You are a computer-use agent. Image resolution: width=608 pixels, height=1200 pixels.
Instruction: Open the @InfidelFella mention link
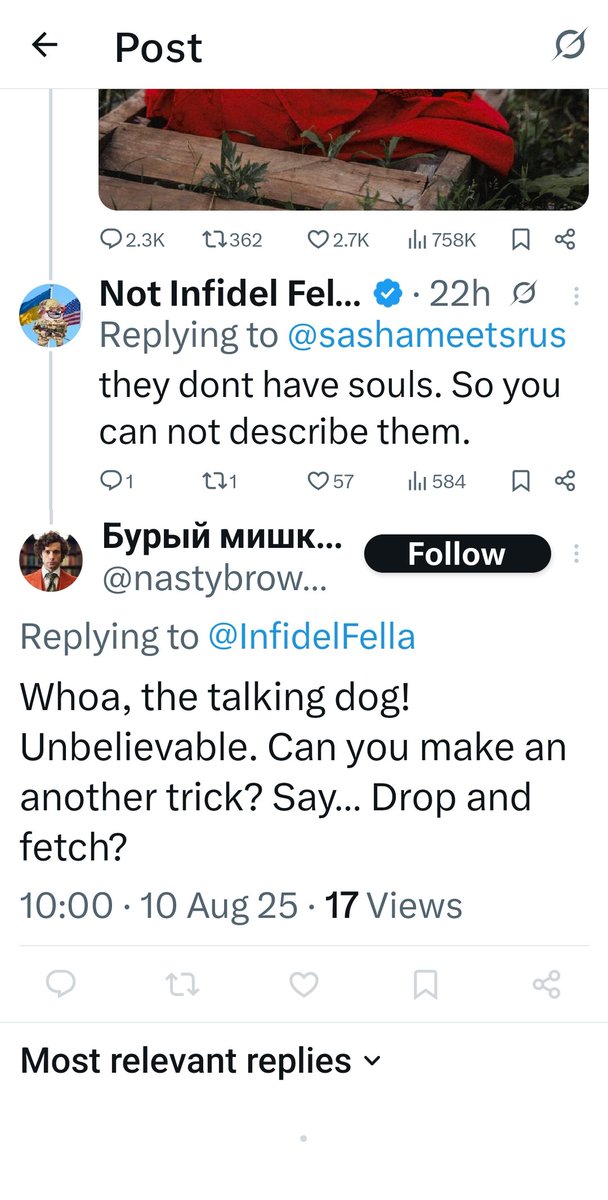coord(311,637)
